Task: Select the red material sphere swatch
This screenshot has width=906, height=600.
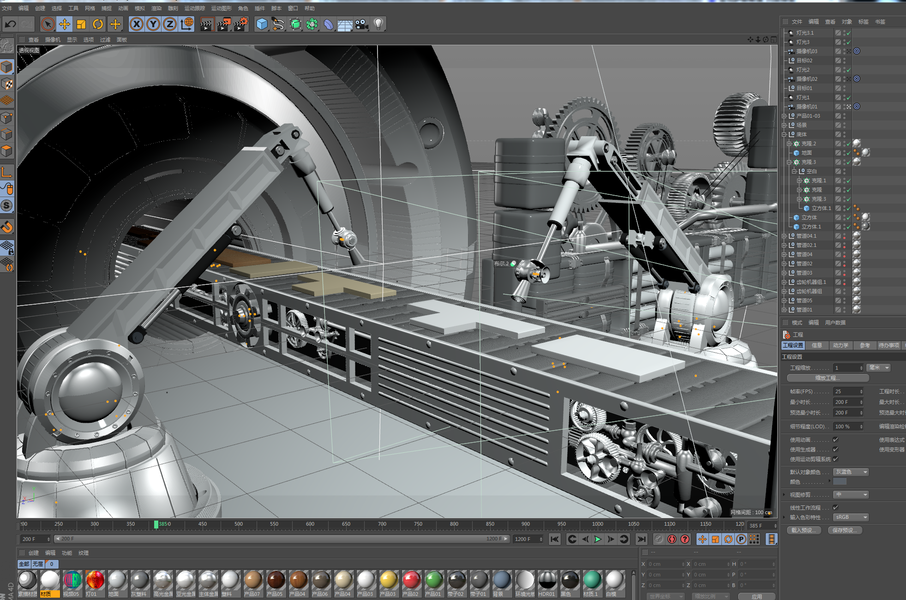Action: click(411, 580)
